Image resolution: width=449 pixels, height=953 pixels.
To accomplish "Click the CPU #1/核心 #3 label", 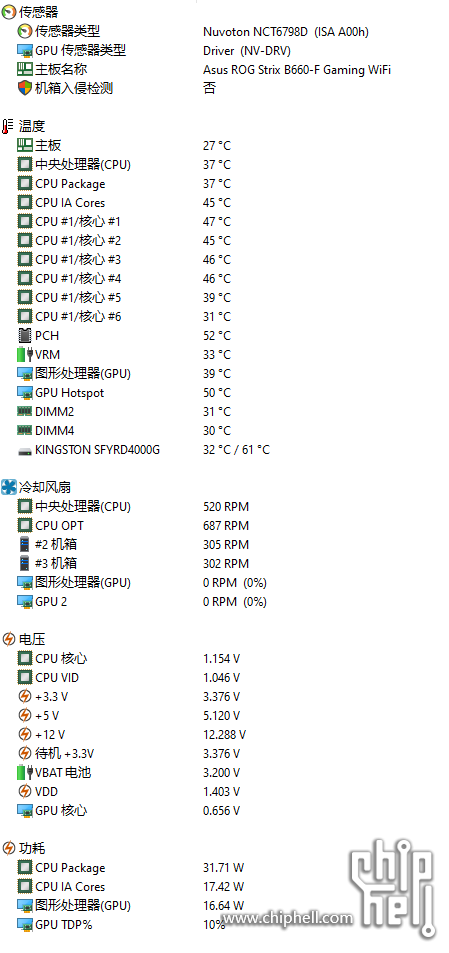I will (x=78, y=260).
